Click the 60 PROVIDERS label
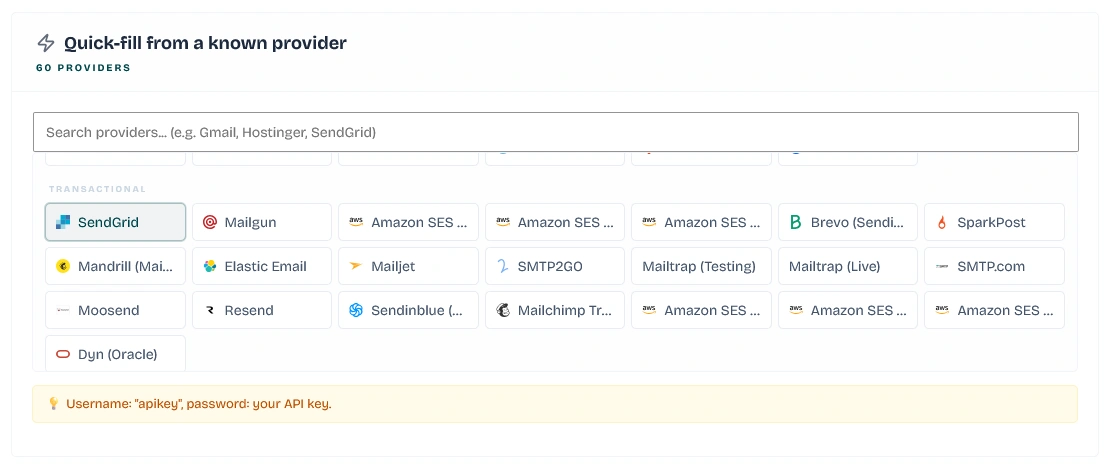The image size is (1108, 470). coord(83,68)
